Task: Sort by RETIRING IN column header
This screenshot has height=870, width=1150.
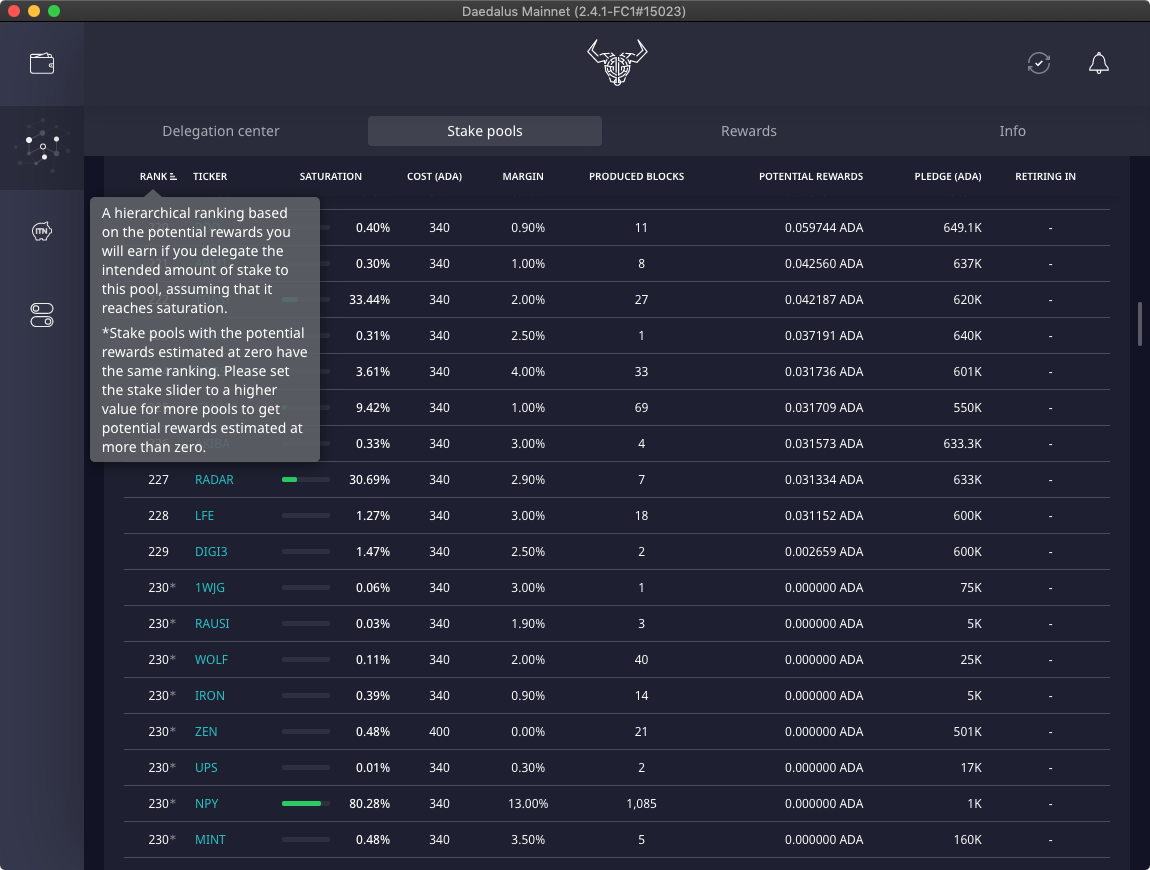Action: 1045,177
